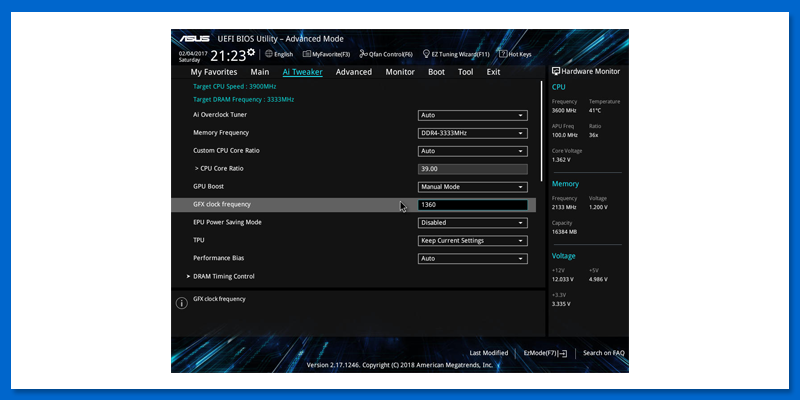Expand the DRAM Timing Control submenu
The width and height of the screenshot is (800, 400).
pyautogui.click(x=223, y=276)
